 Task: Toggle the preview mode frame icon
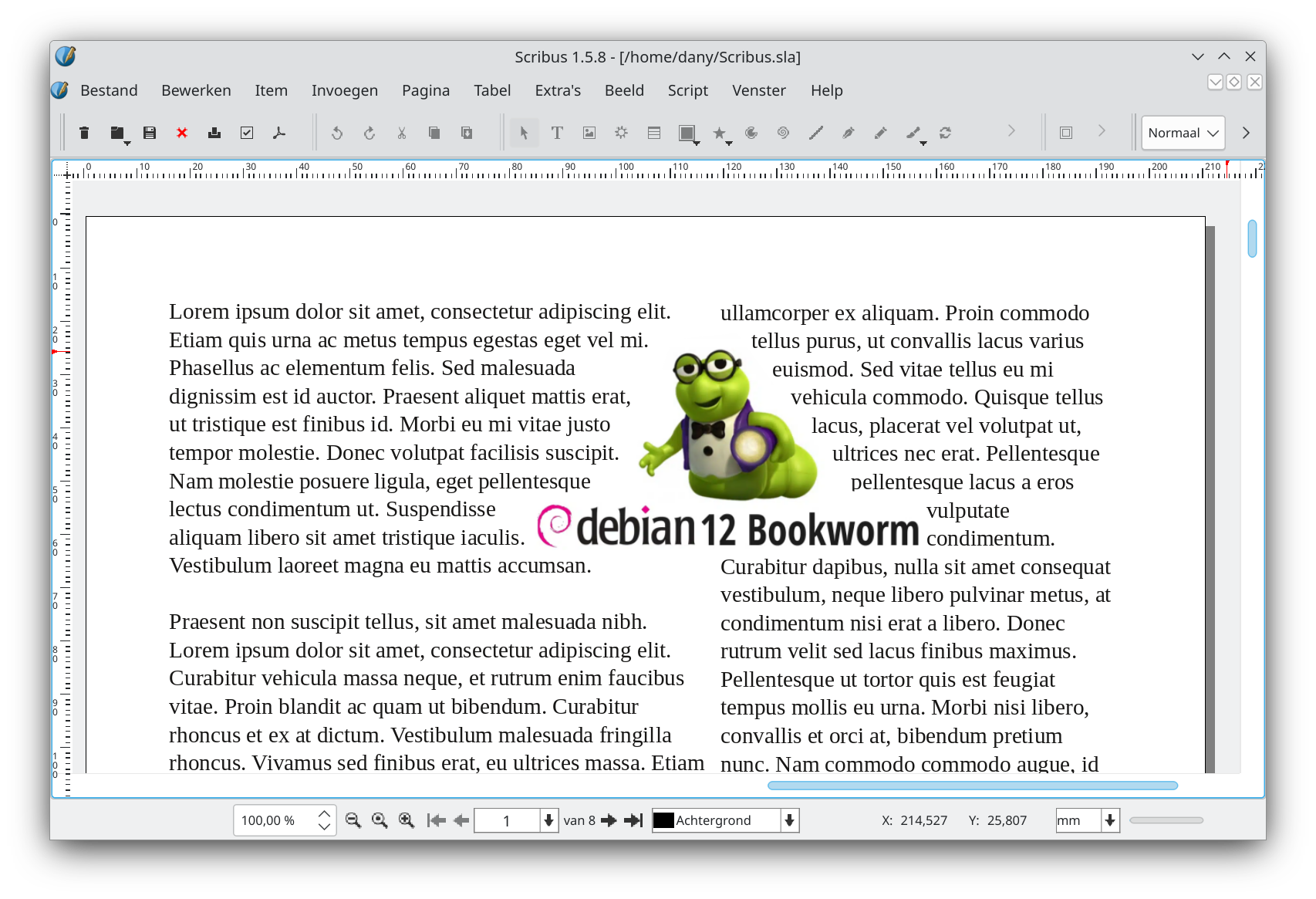tap(1066, 133)
